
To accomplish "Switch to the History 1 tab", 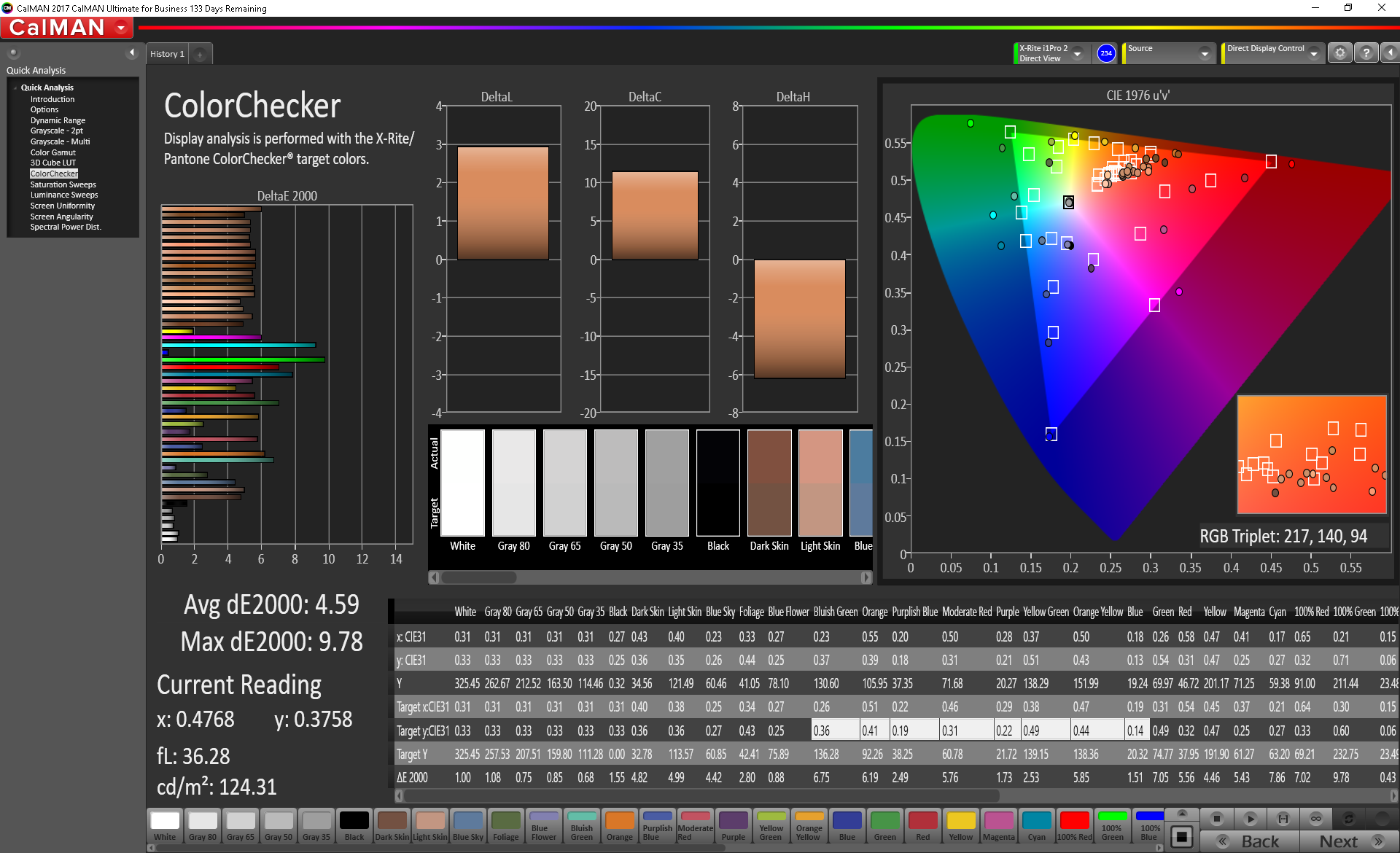I will click(167, 54).
